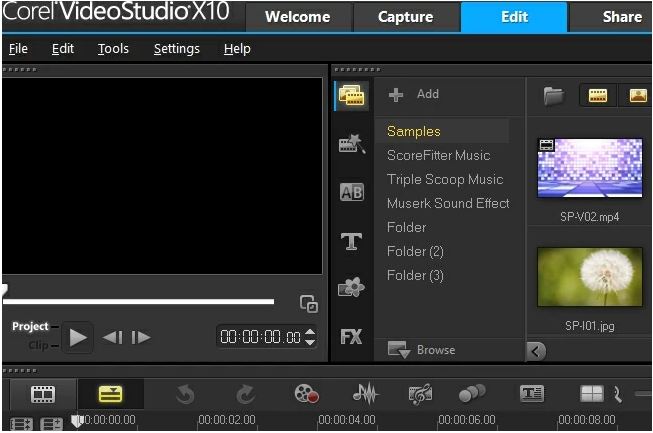Click the 00:00:04.00 timeline ruler mark

coord(347,420)
